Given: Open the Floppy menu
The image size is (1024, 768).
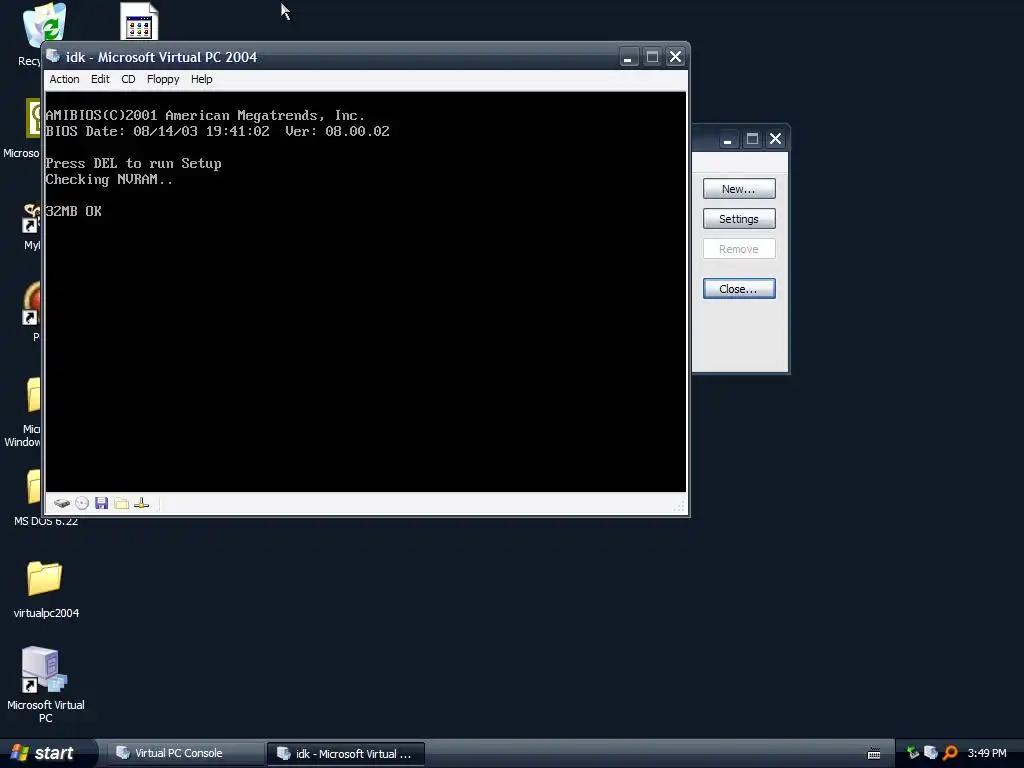Looking at the screenshot, I should pos(163,79).
